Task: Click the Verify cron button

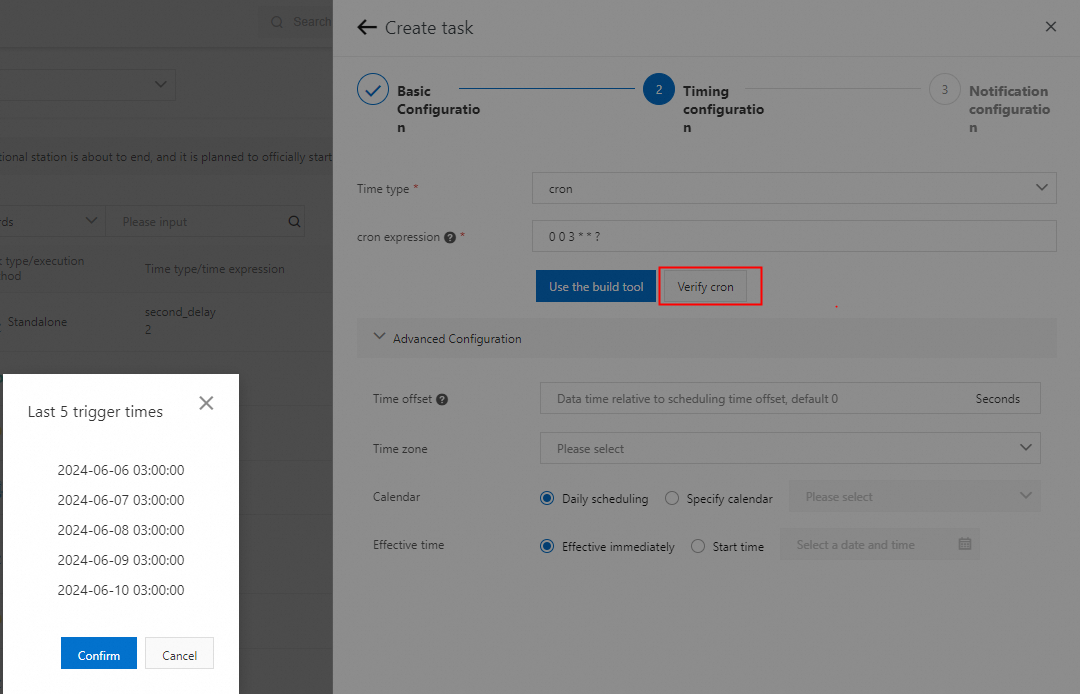Action: coord(705,287)
